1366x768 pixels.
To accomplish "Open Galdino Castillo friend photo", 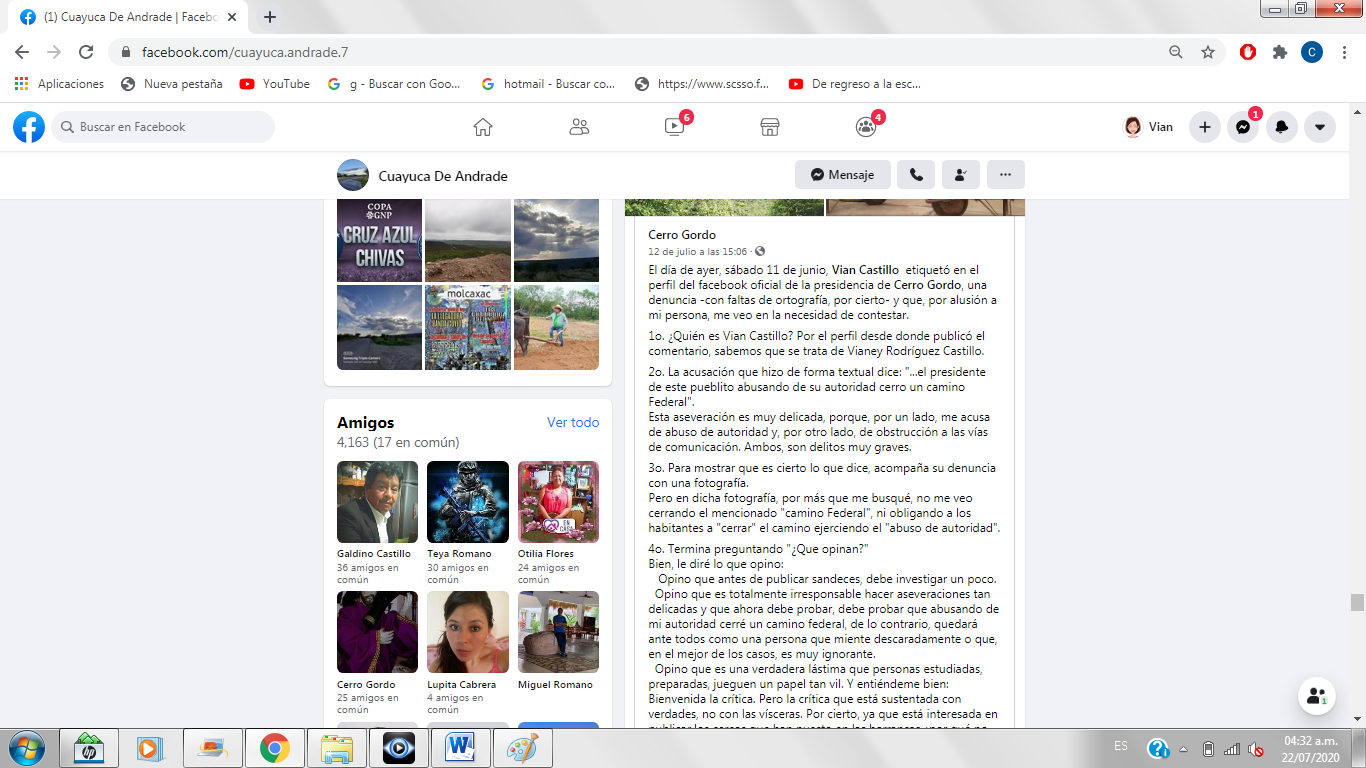I will tap(378, 502).
